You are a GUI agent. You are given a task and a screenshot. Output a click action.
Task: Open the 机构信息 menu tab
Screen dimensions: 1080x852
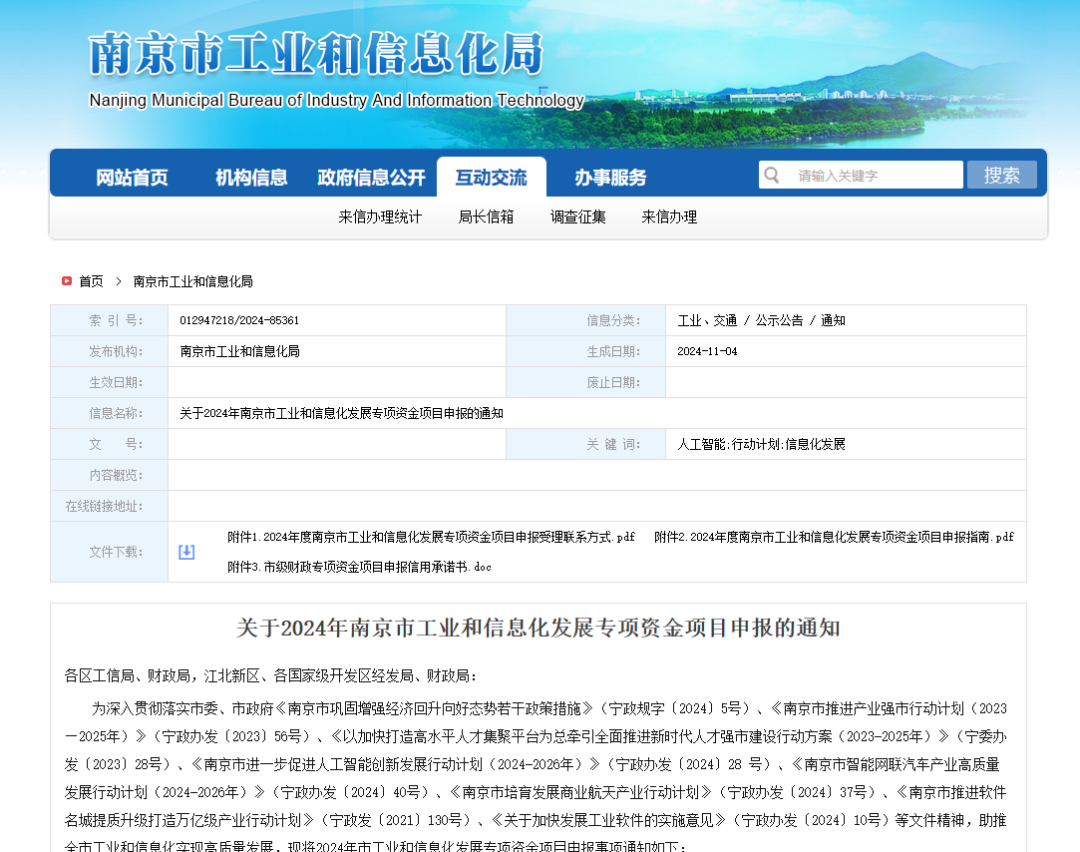[251, 177]
